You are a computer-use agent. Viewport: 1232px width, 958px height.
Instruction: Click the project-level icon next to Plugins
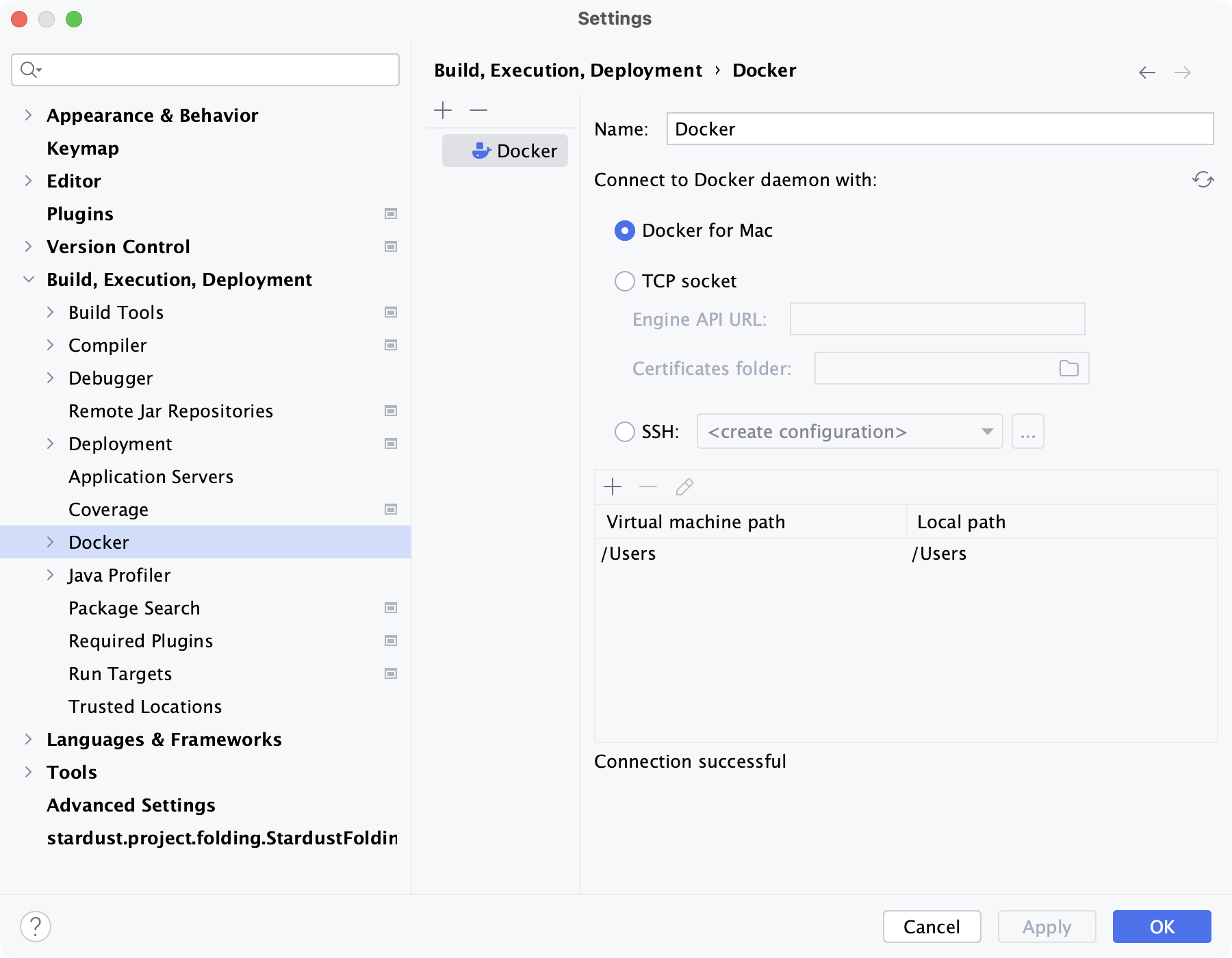[391, 213]
